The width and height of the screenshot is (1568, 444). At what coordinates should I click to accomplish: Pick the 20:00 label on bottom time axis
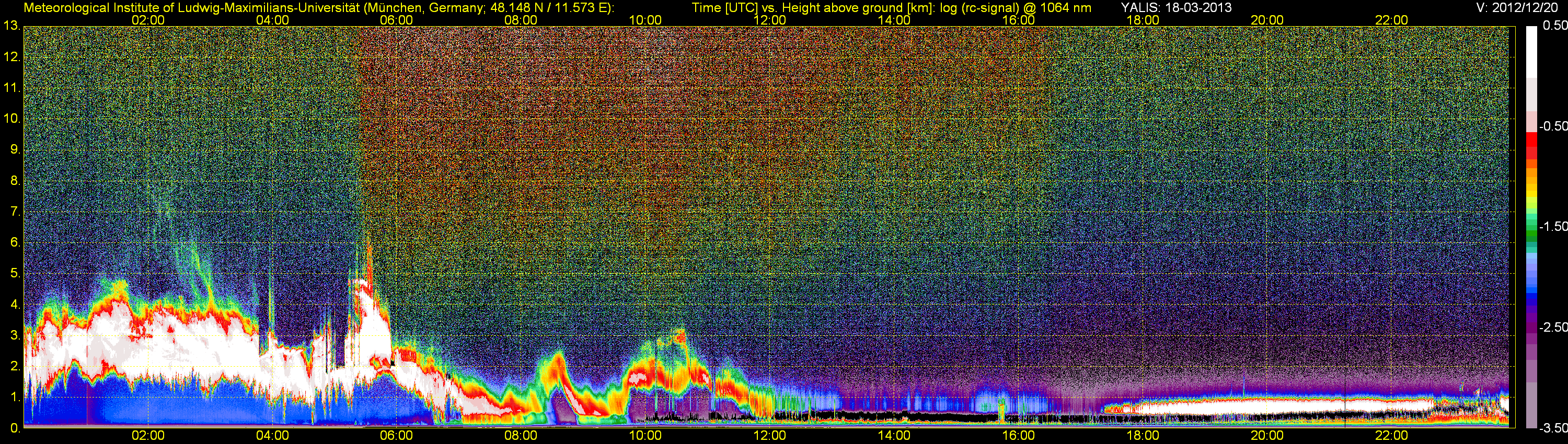point(1267,436)
